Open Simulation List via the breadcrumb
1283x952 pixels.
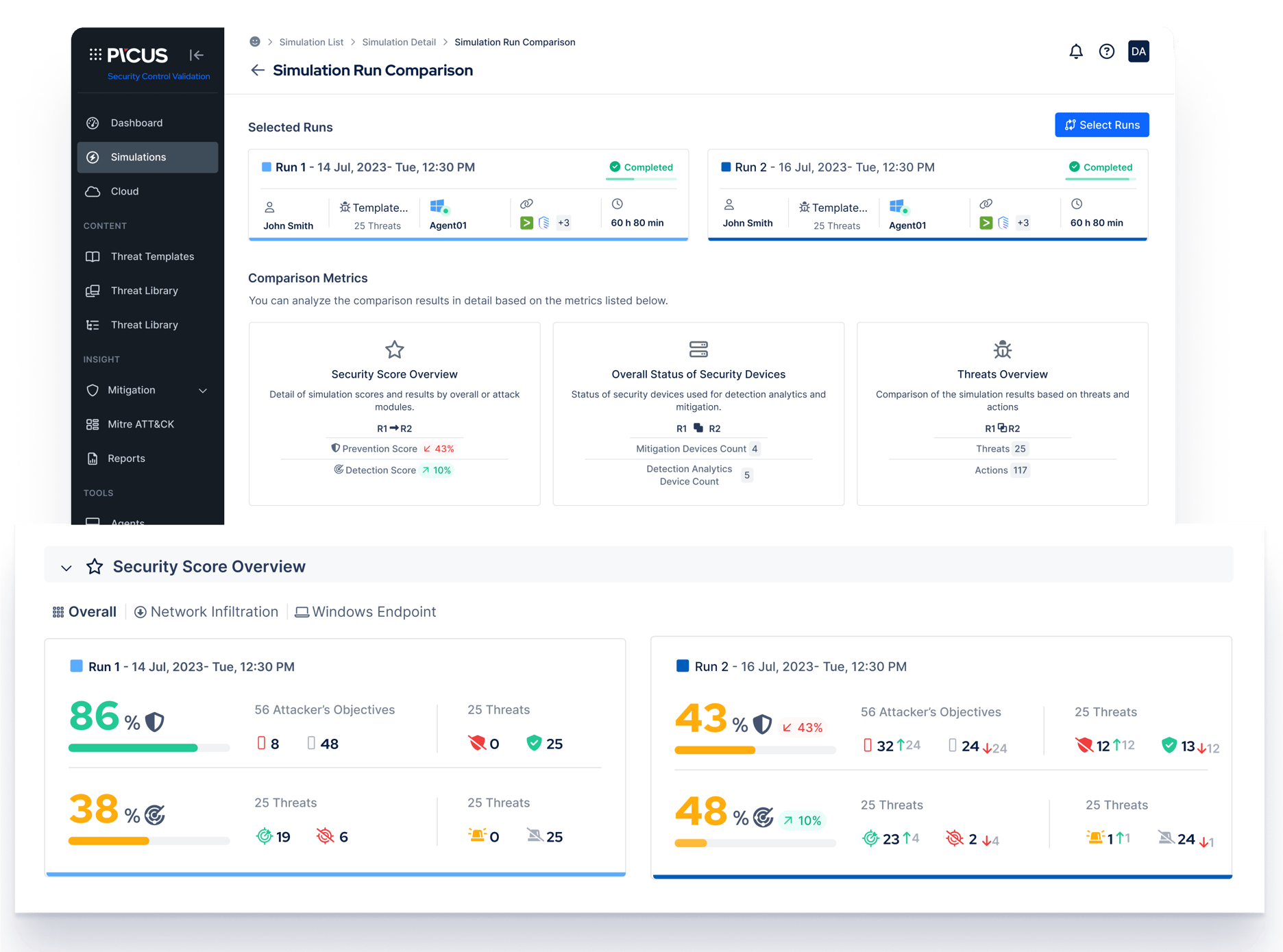(311, 42)
